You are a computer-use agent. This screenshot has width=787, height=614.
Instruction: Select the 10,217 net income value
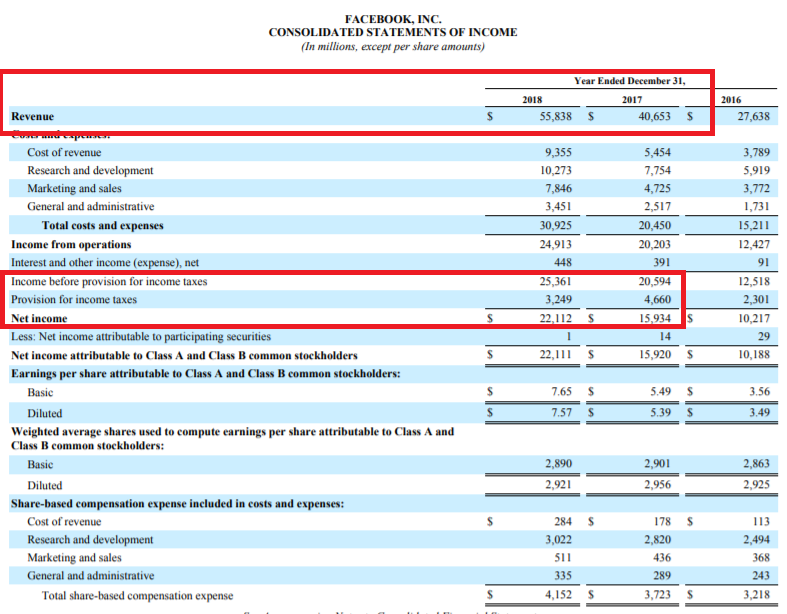pos(754,319)
